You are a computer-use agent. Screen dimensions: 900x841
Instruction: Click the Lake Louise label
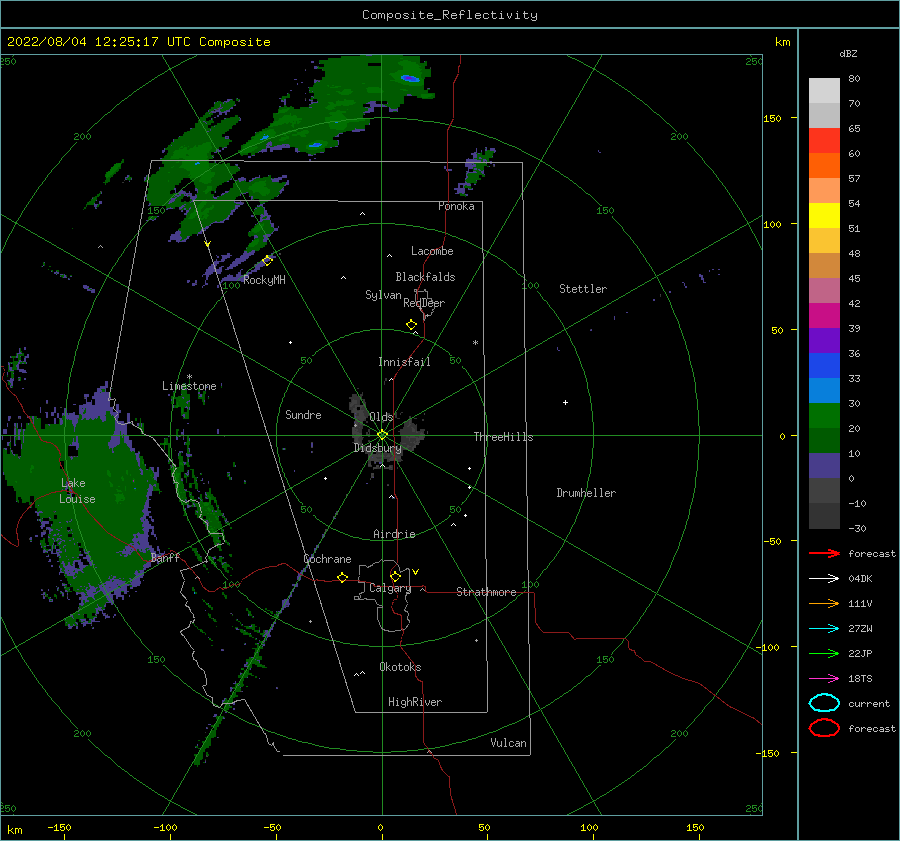point(77,491)
